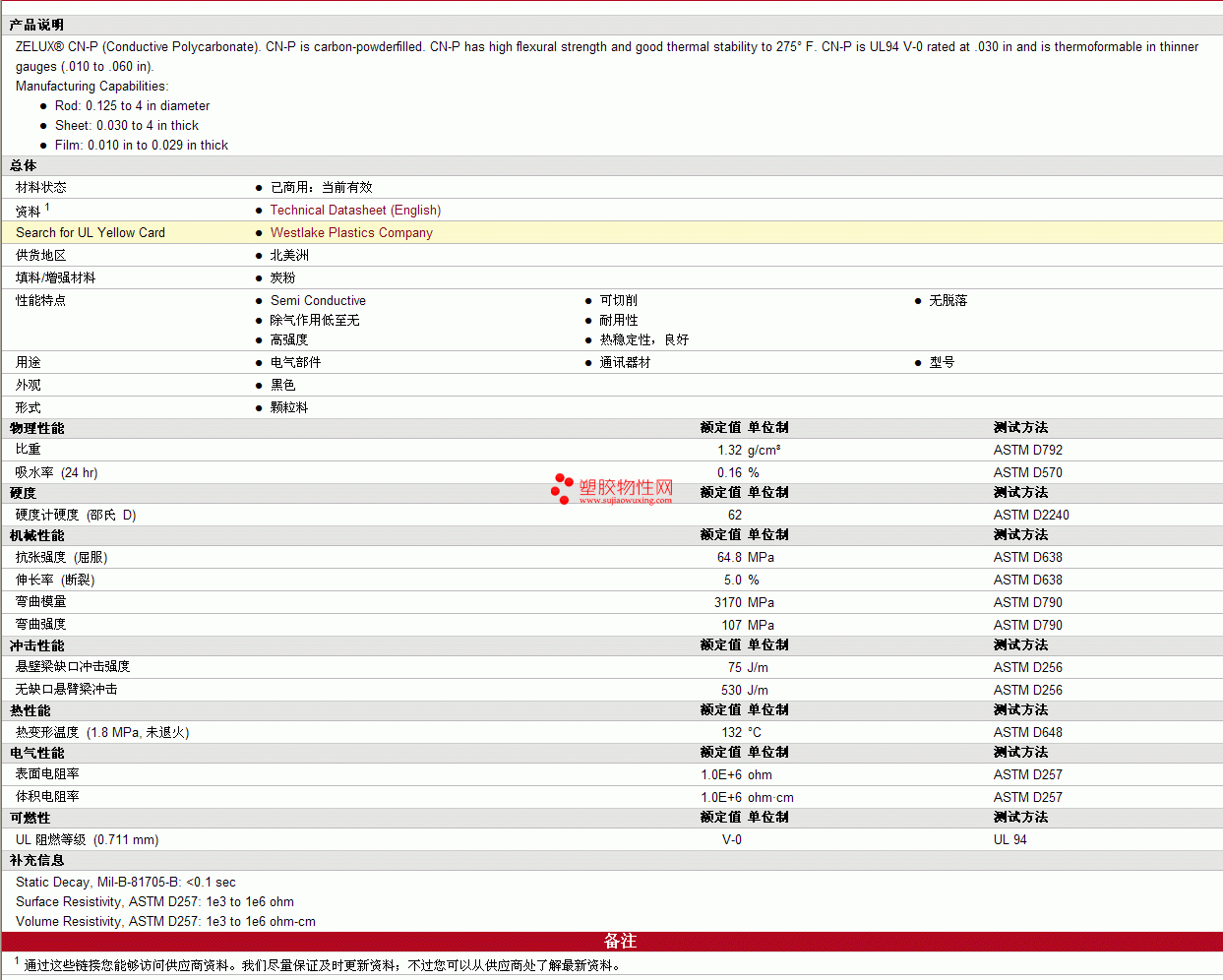The height and width of the screenshot is (980, 1223).
Task: Click the 机械性能 section header
Action: [x=36, y=535]
